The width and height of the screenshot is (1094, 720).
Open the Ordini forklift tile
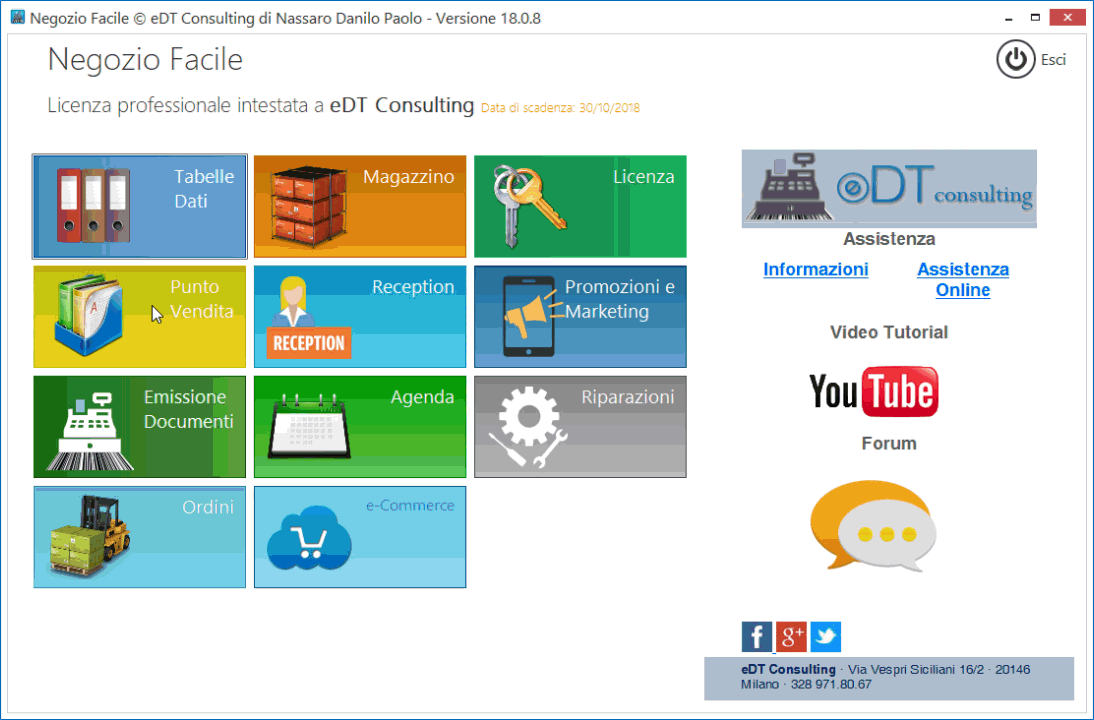[x=140, y=537]
